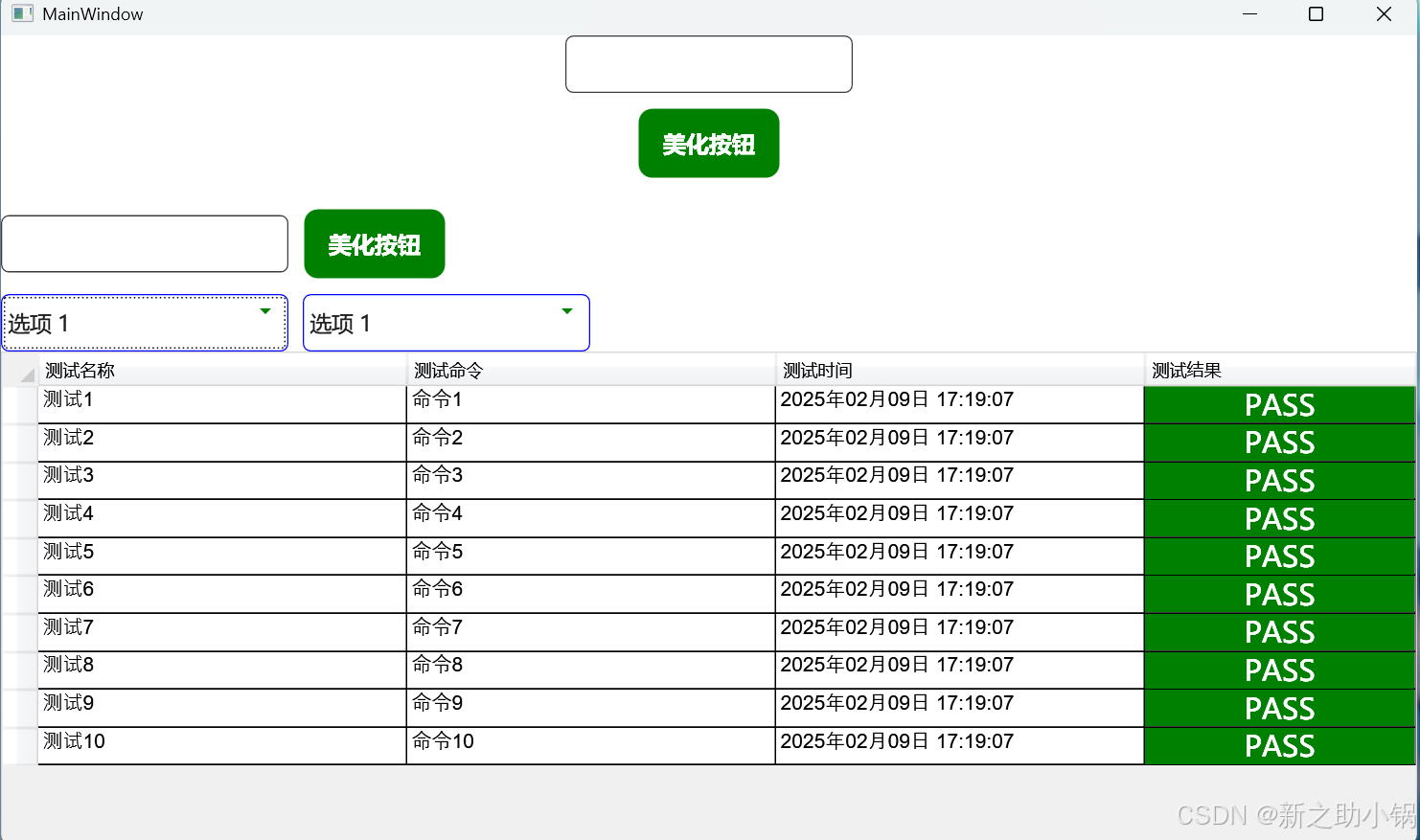Select the 测试3 name cell
Viewport: 1420px width, 840px height.
(222, 480)
